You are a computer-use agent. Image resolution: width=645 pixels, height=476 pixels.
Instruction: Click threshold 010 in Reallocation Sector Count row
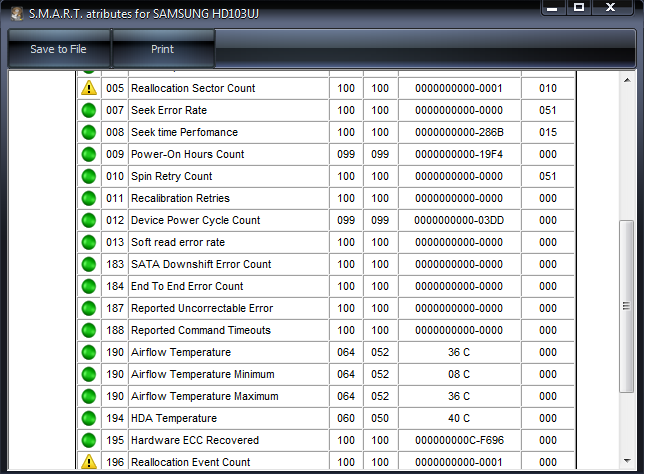click(548, 88)
